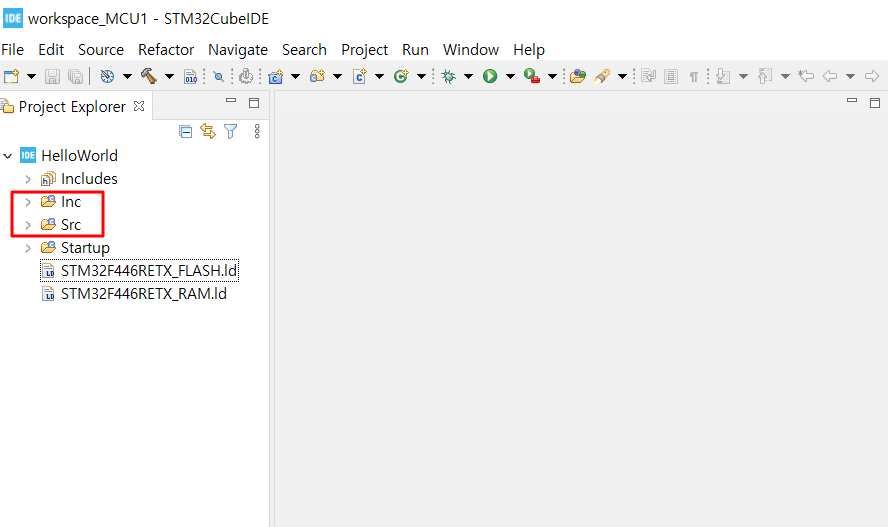Toggle Link with Editor in Project Explorer
888x527 pixels.
pyautogui.click(x=208, y=132)
